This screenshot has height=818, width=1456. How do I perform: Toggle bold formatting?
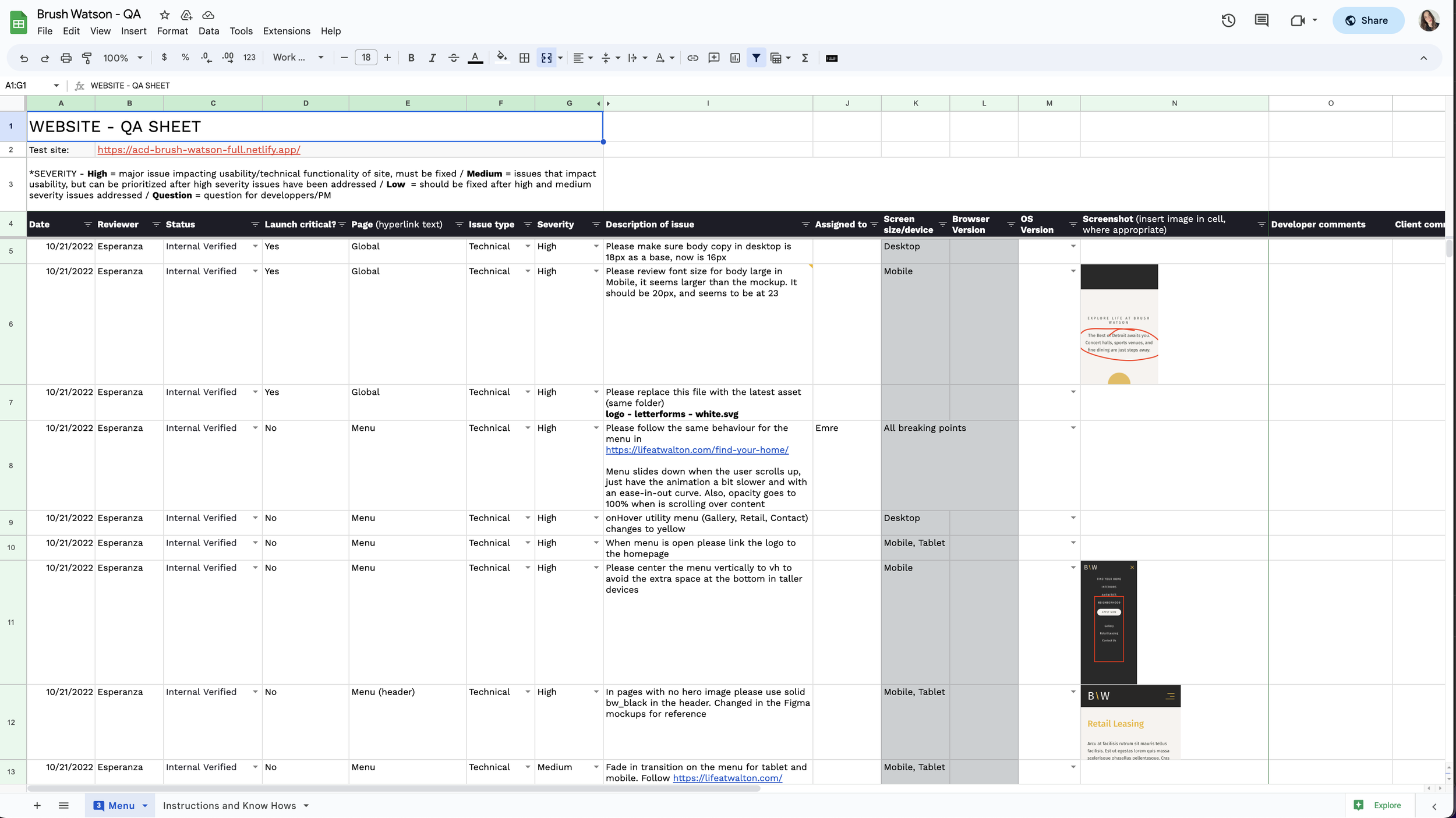click(x=411, y=58)
